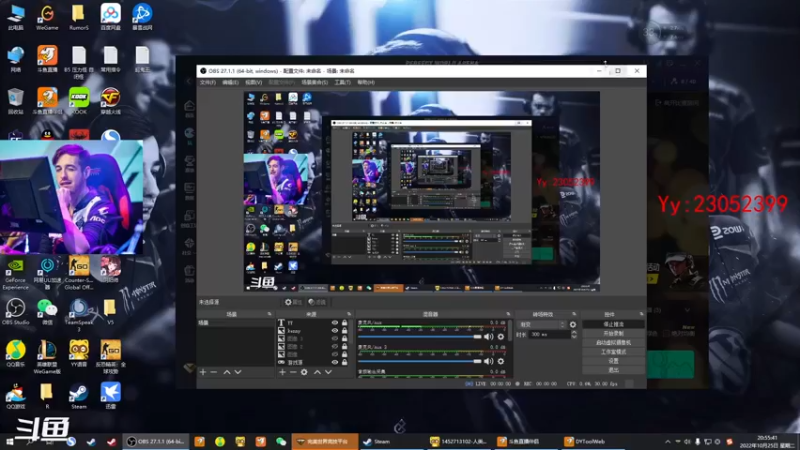Open the OBS Studio desktop shortcut
The image size is (800, 450).
coord(15,312)
